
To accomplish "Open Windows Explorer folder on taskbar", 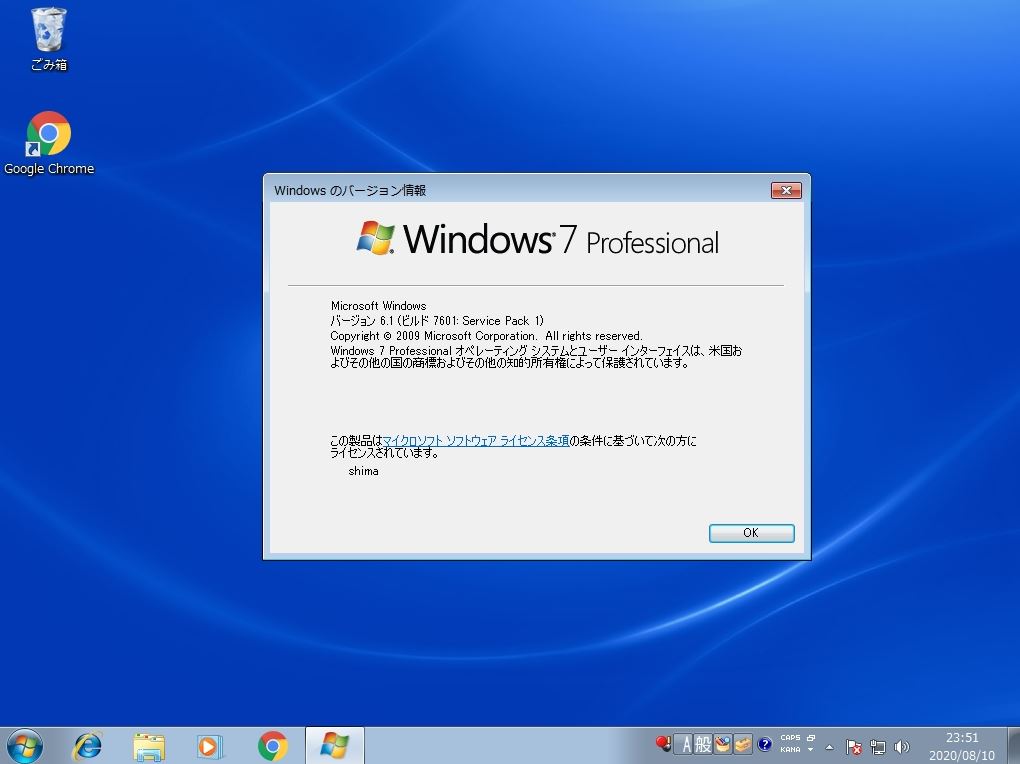I will click(x=149, y=746).
